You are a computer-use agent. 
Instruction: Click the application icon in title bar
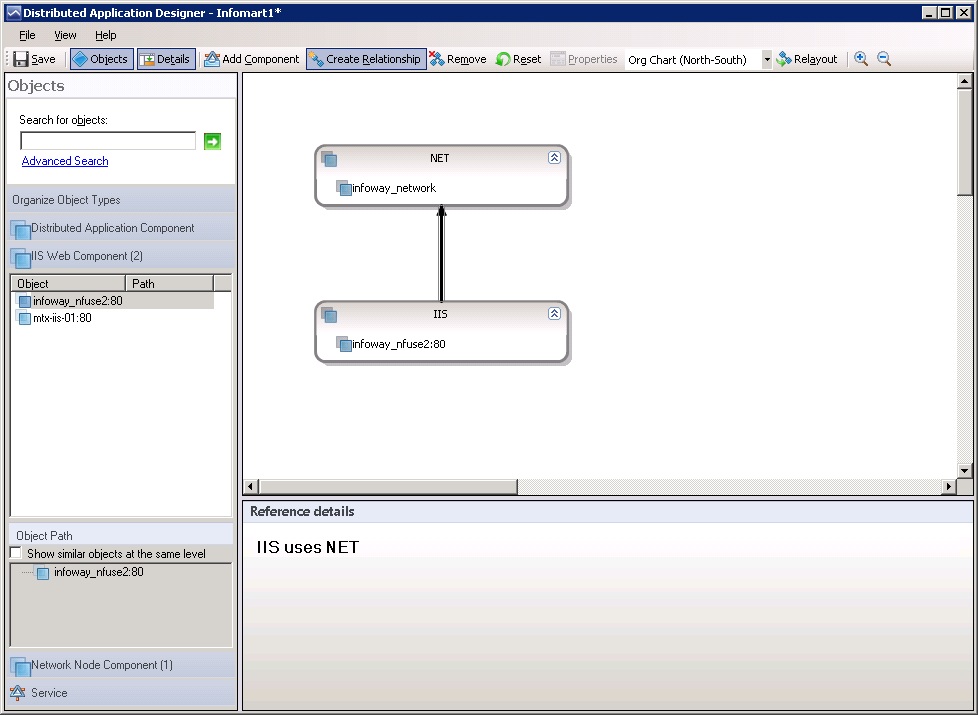click(13, 12)
